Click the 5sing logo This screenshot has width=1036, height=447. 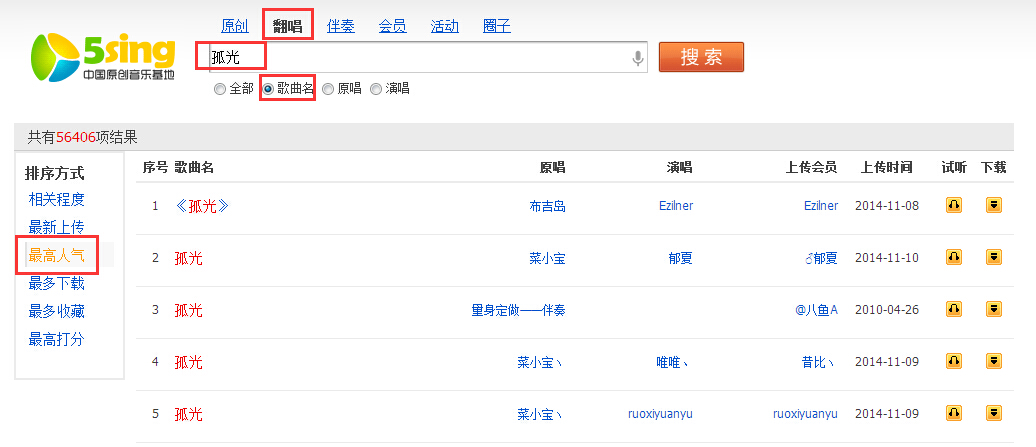coord(102,57)
